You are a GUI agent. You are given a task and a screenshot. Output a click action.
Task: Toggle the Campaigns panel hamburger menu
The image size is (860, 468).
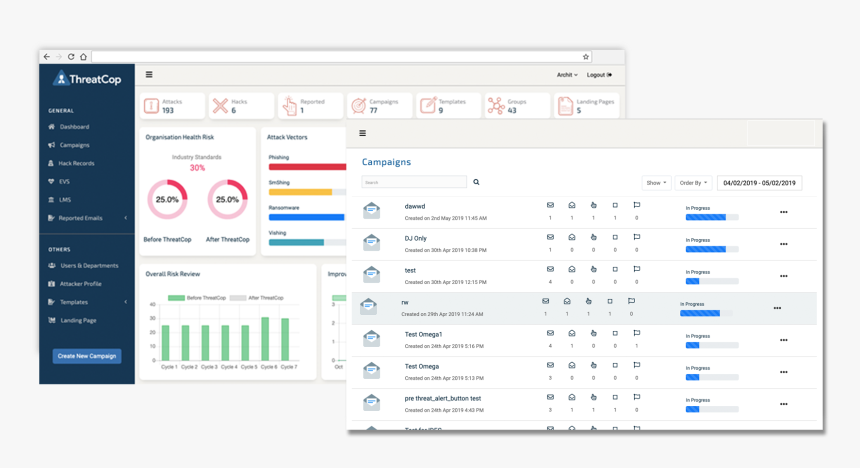[363, 133]
